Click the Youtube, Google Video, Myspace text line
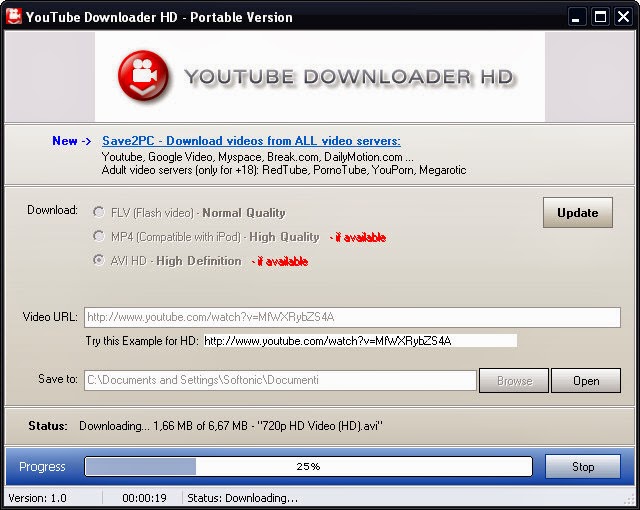 pyautogui.click(x=258, y=157)
